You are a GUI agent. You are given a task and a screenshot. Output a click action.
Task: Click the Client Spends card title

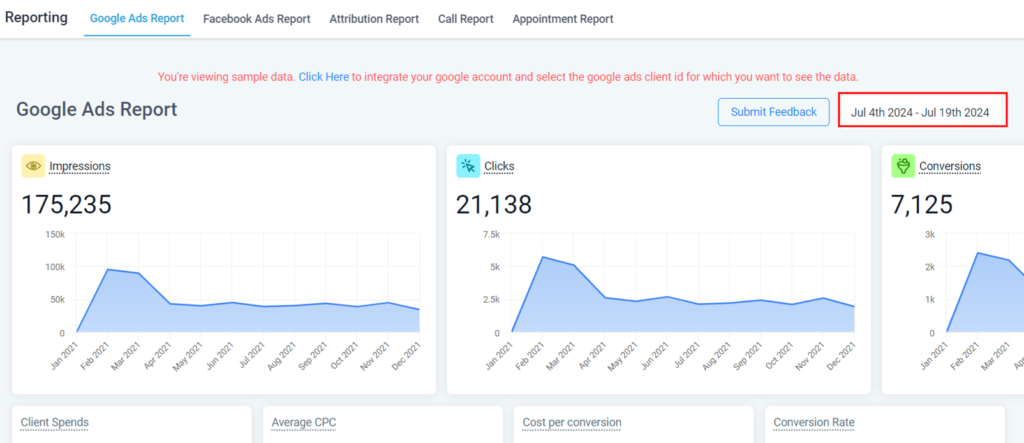pyautogui.click(x=55, y=423)
